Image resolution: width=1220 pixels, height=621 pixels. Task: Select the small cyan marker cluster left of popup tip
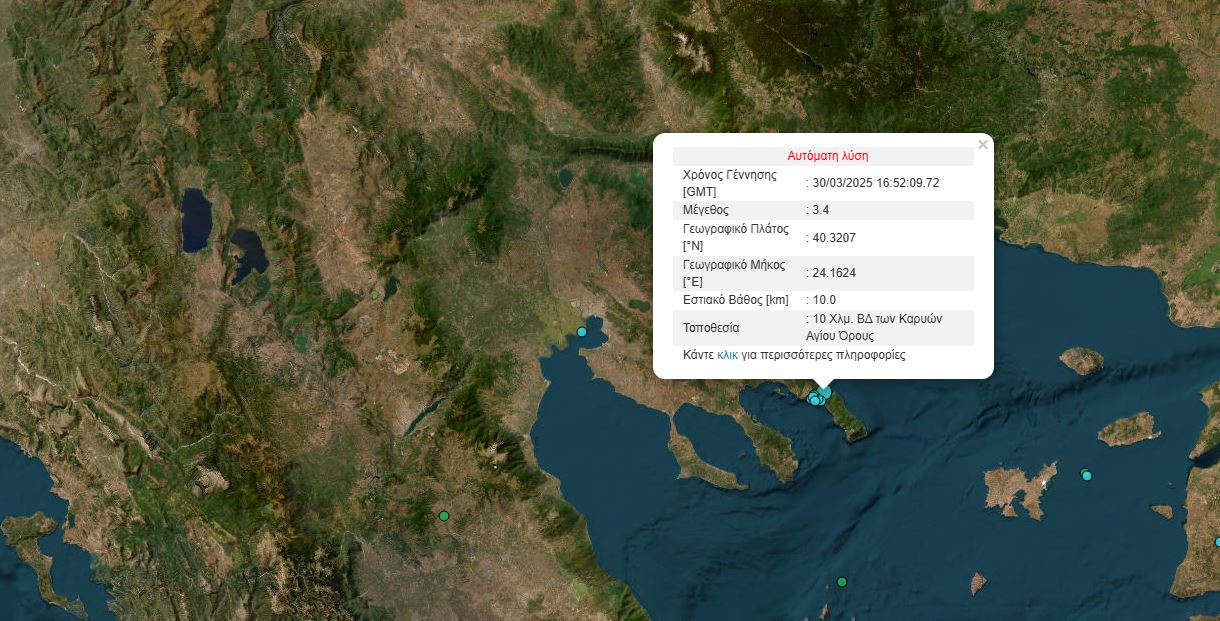click(814, 400)
